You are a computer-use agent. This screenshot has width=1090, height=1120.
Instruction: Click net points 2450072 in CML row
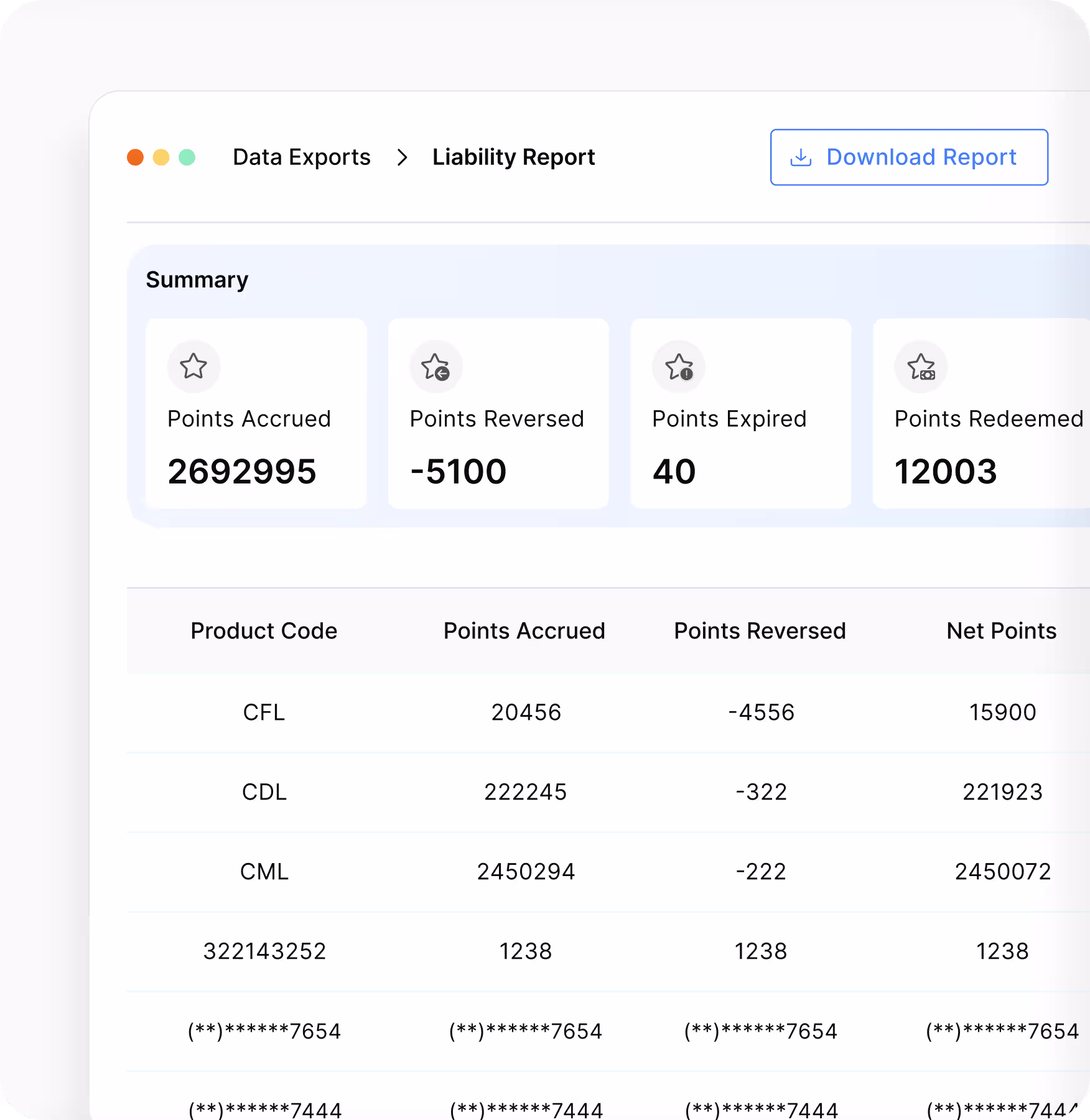pos(1003,872)
